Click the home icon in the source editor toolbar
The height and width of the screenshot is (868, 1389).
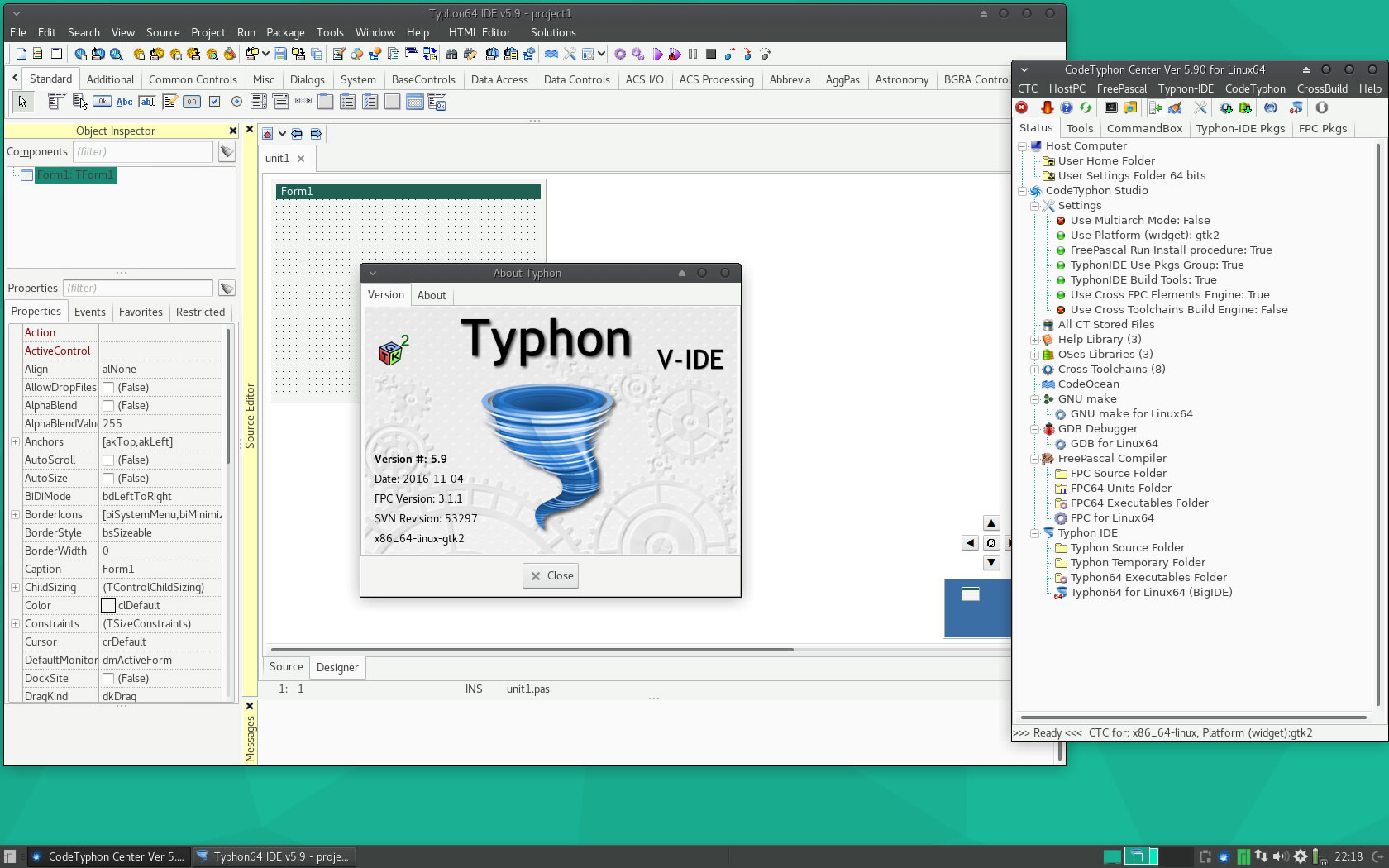tap(268, 134)
